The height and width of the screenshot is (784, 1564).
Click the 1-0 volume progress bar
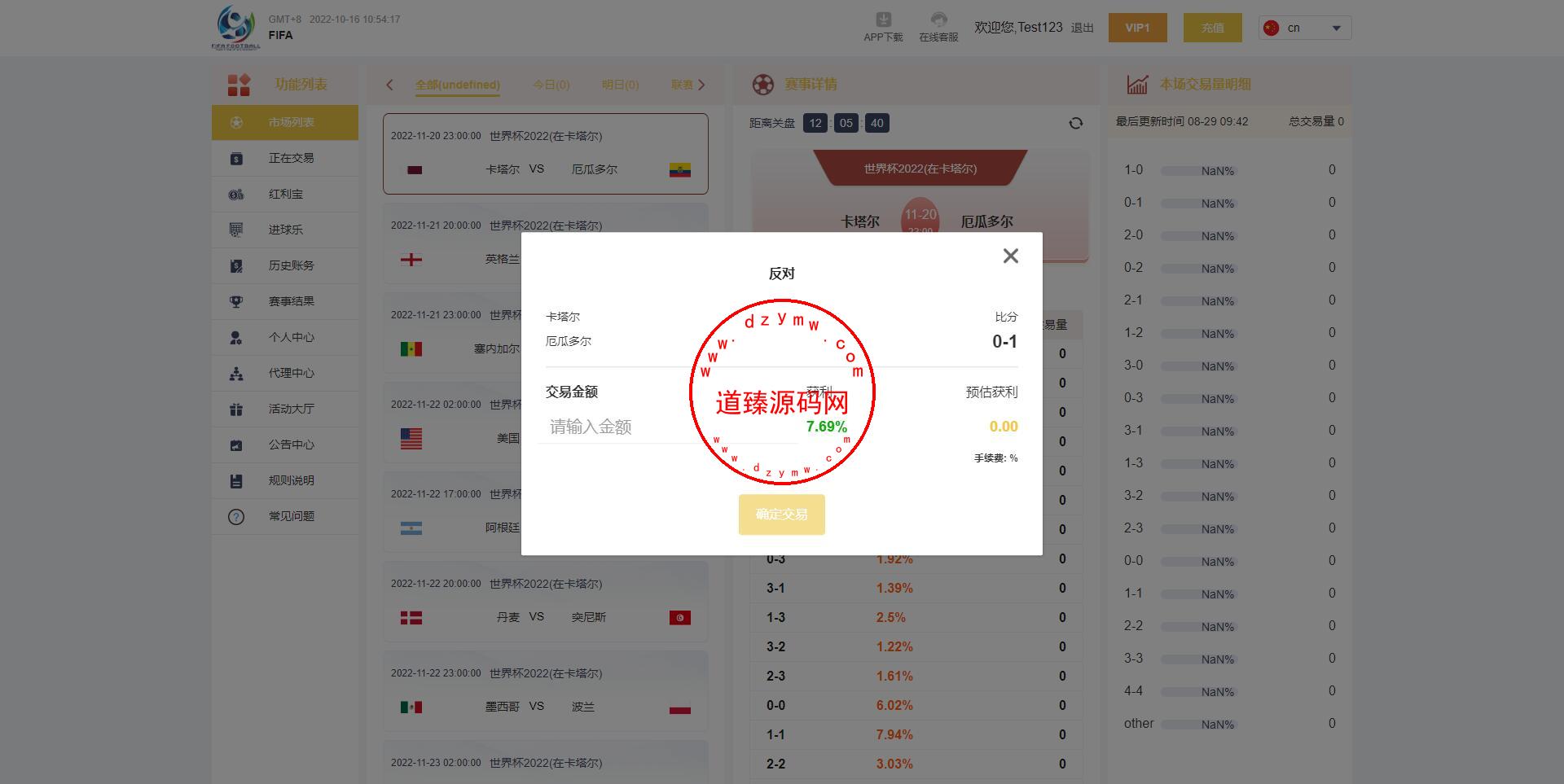point(1197,171)
